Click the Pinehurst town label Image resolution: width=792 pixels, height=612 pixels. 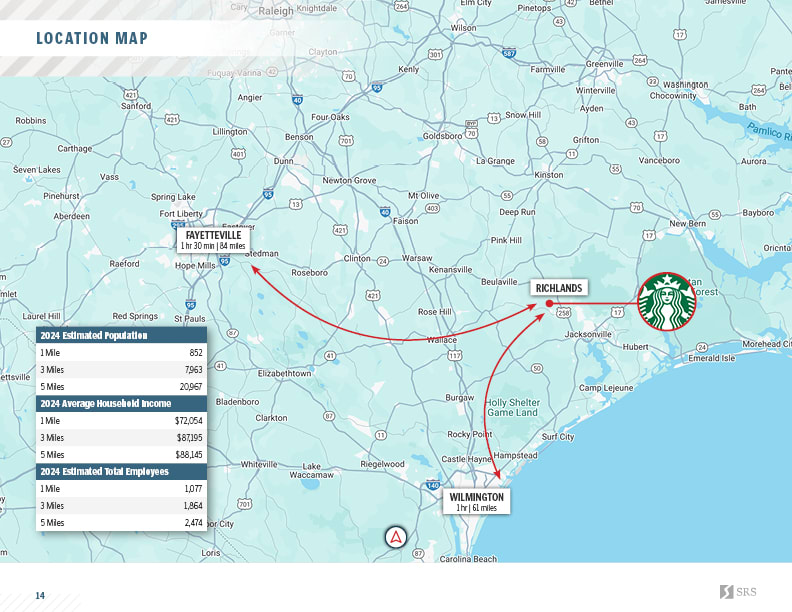tap(61, 196)
